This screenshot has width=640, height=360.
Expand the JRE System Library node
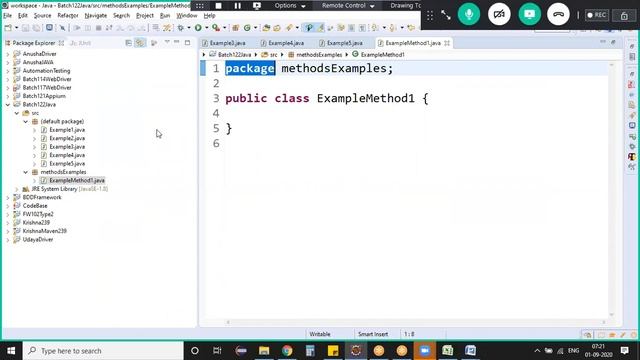click(17, 189)
